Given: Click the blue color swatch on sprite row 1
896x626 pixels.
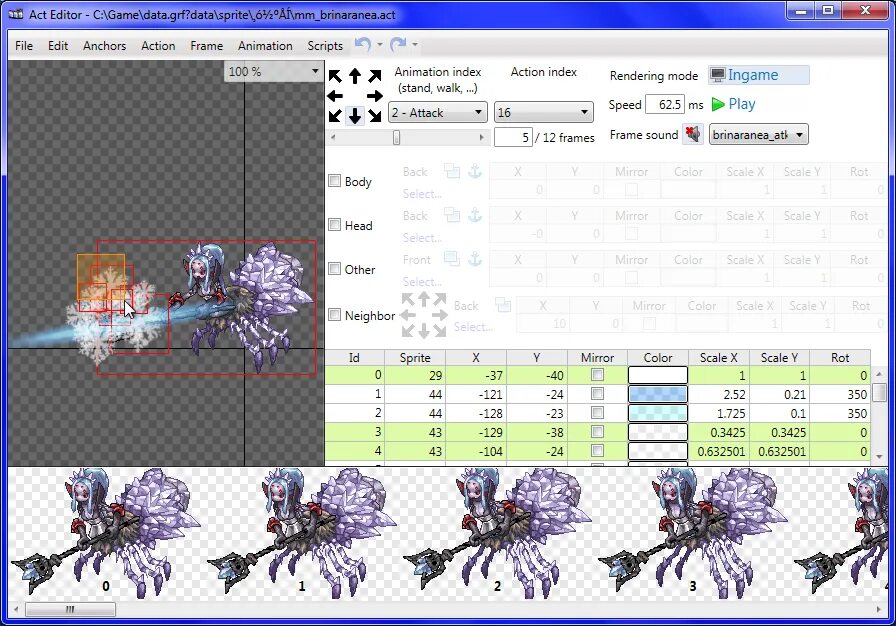Looking at the screenshot, I should coord(656,393).
